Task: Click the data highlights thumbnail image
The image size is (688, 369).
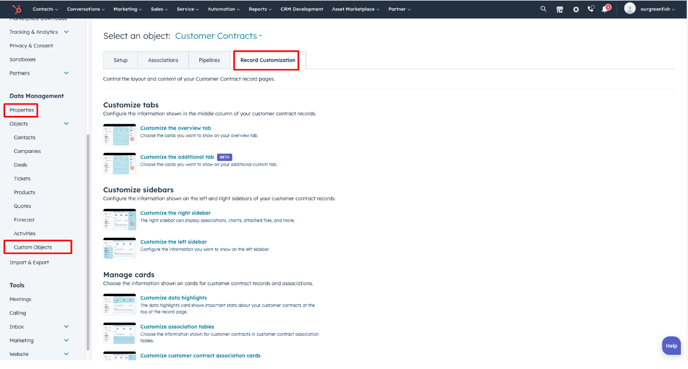Action: 119,304
